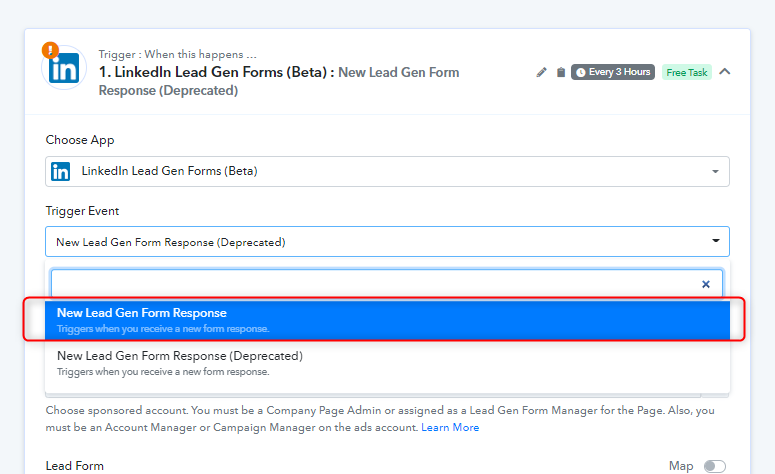Click the pencil edit icon in trigger header

click(541, 73)
